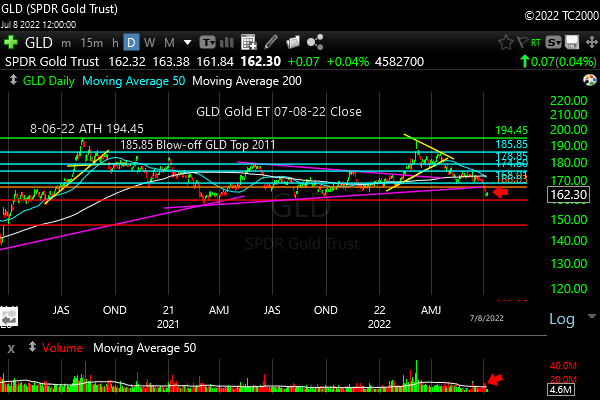Open the 'S' settings dropdown icon
This screenshot has width=600, height=400.
(x=553, y=42)
